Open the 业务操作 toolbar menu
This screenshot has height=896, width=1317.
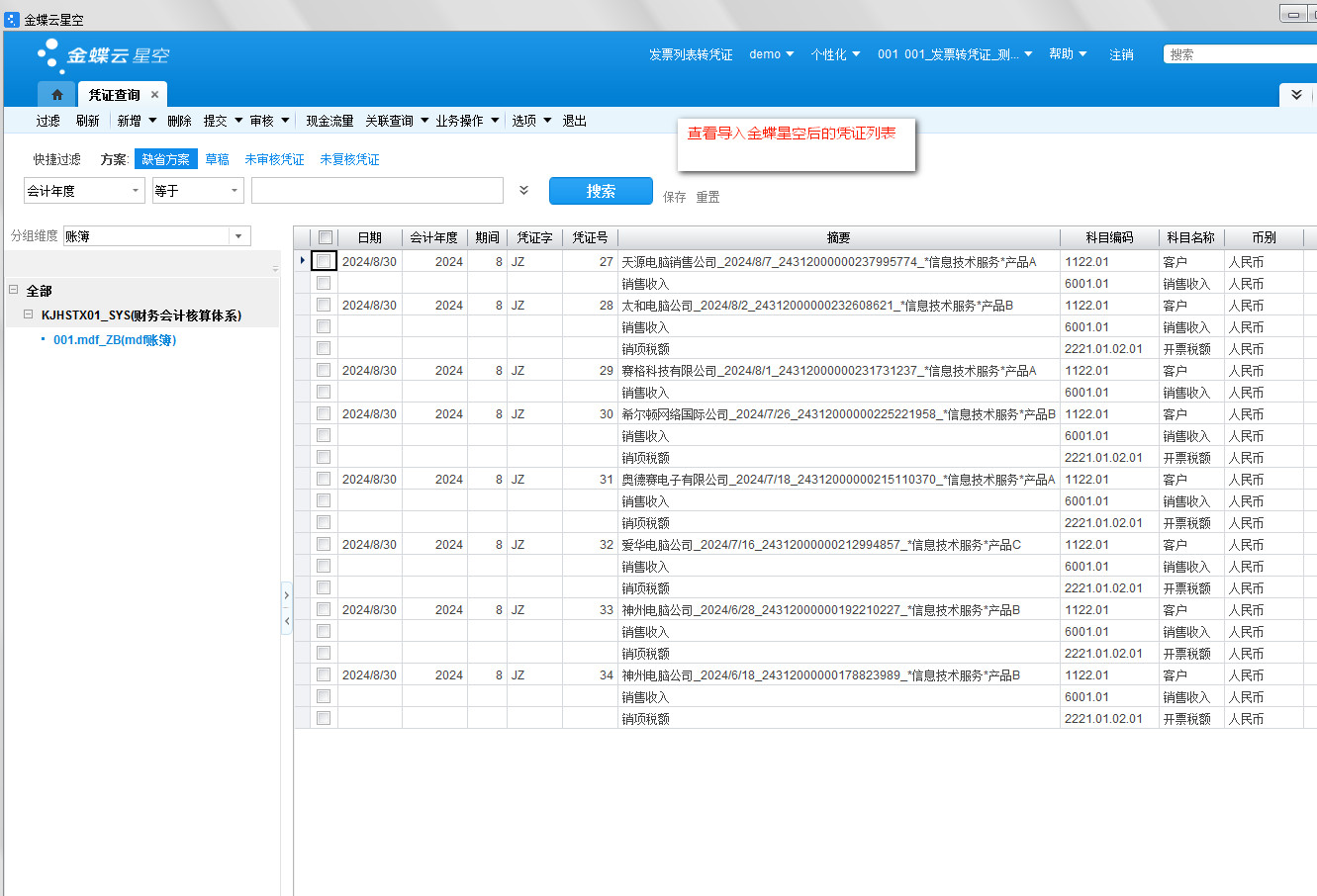(x=467, y=121)
